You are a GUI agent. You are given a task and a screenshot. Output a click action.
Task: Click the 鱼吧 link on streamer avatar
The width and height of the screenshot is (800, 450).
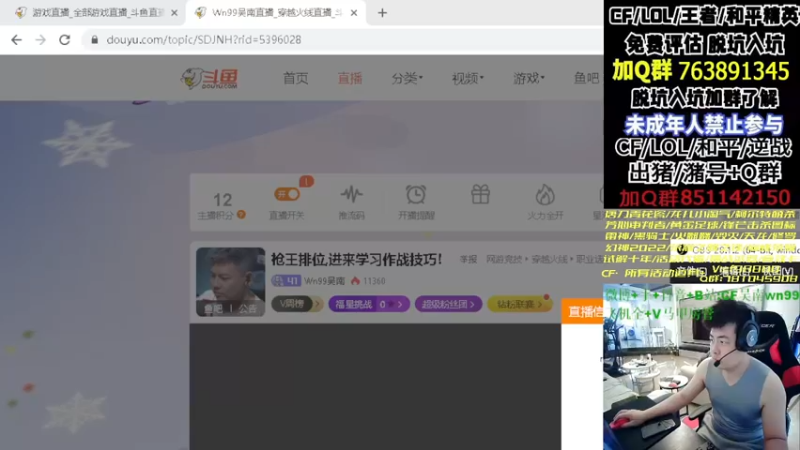pyautogui.click(x=213, y=309)
